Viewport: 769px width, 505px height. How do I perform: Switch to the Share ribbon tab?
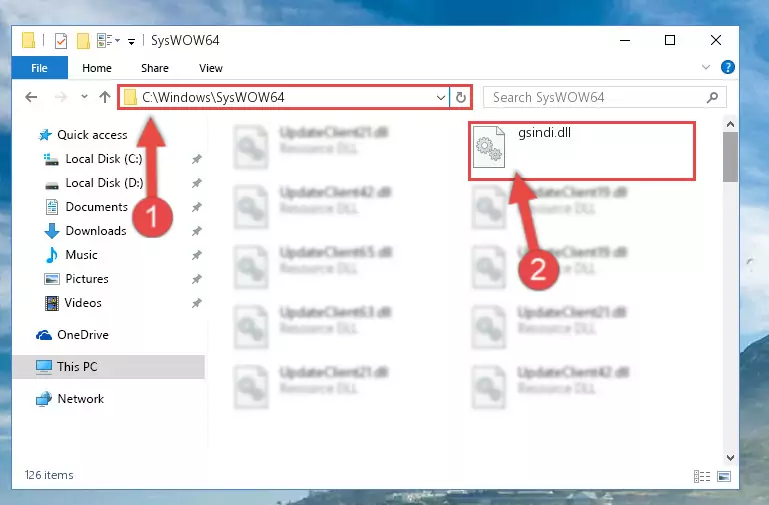coord(154,68)
